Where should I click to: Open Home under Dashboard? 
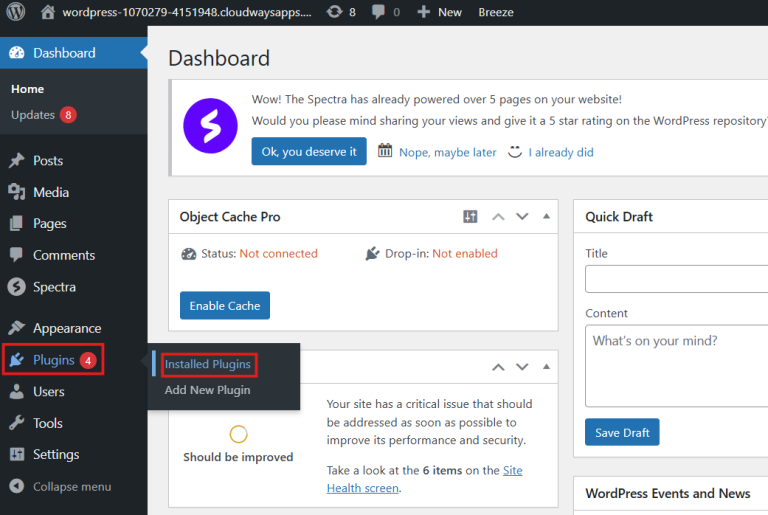click(x=27, y=89)
